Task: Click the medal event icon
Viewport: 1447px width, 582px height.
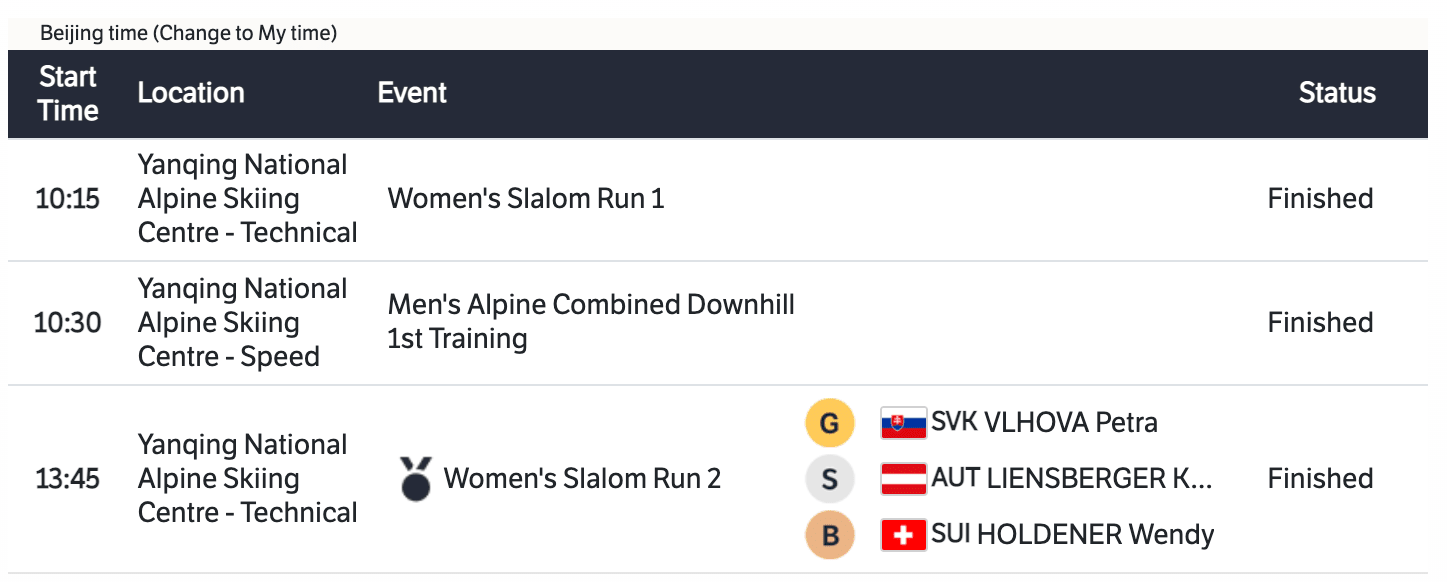Action: coord(415,479)
